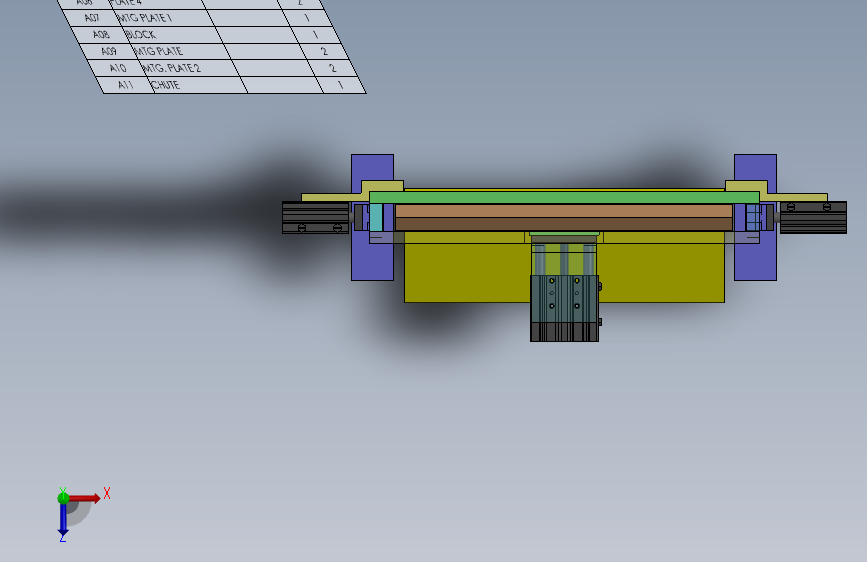This screenshot has height=562, width=867.
Task: Select the cyan block on left side
Action: tap(376, 217)
